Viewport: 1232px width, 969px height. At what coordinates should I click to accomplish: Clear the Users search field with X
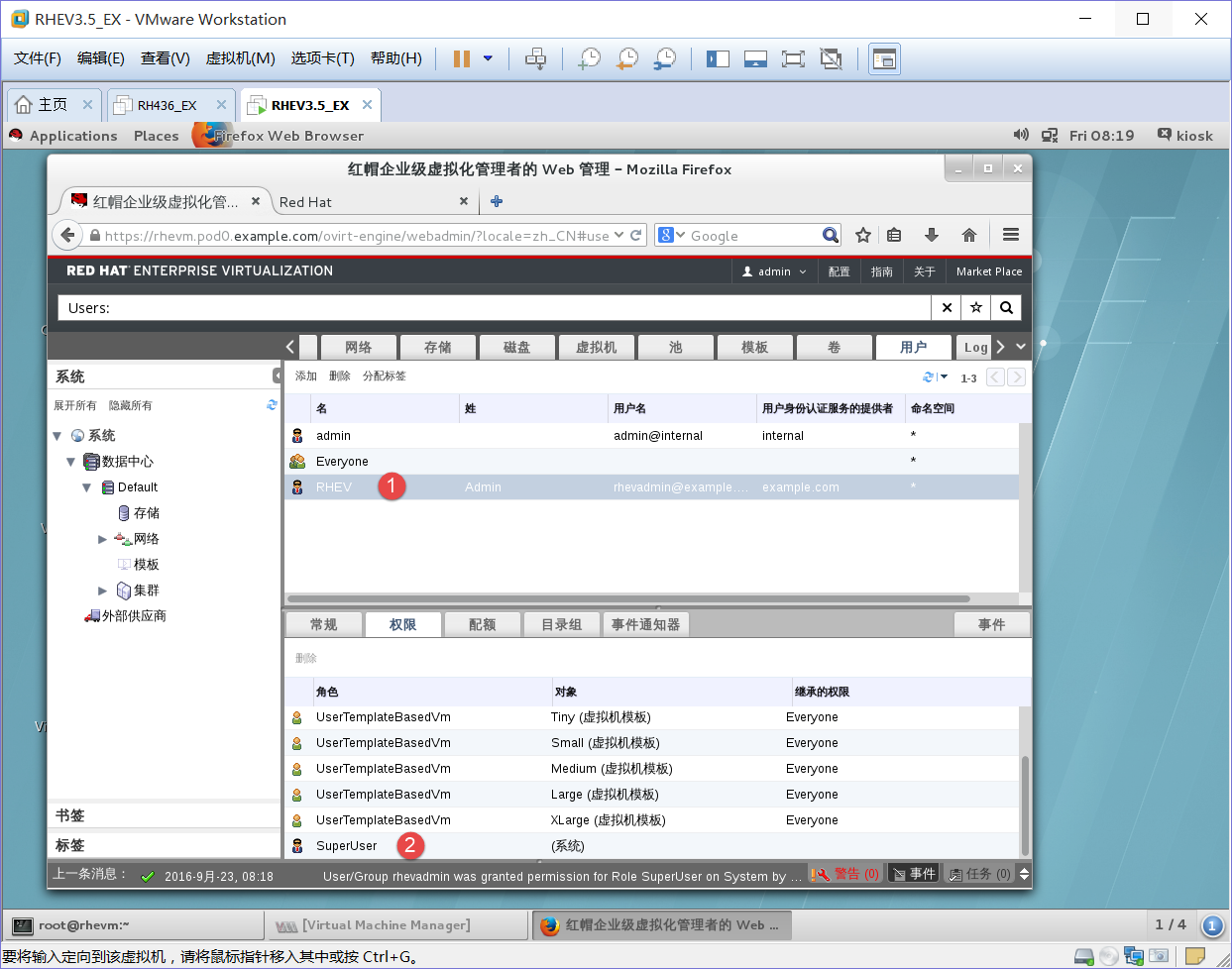pos(947,307)
